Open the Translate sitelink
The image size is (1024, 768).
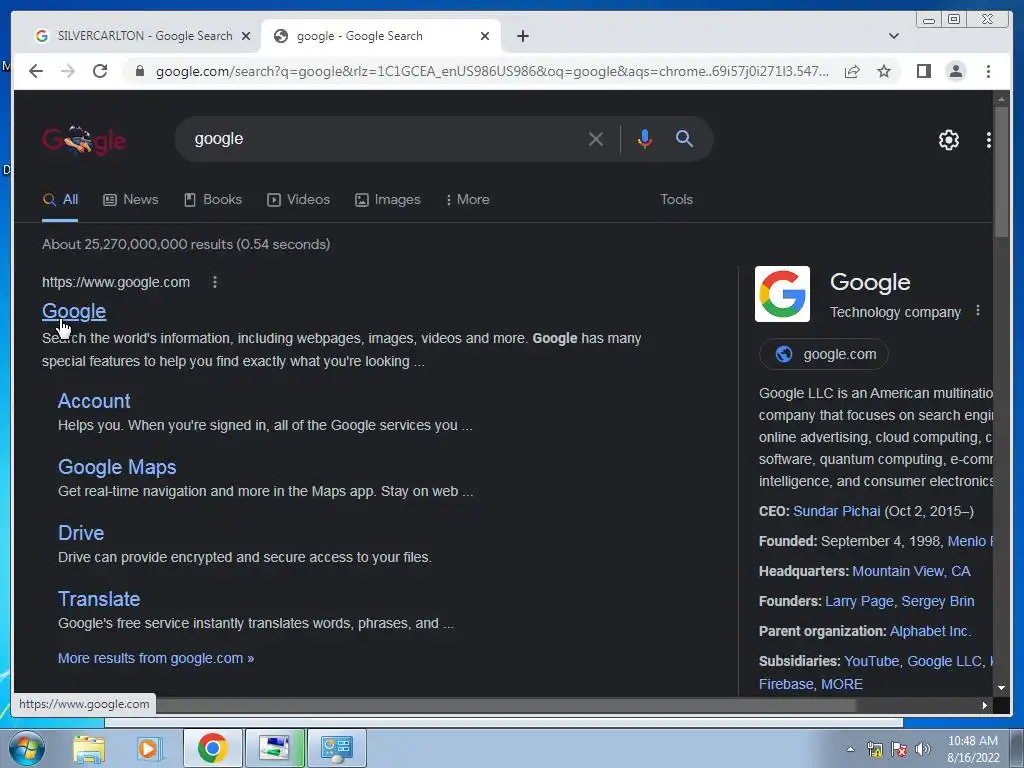tap(99, 599)
